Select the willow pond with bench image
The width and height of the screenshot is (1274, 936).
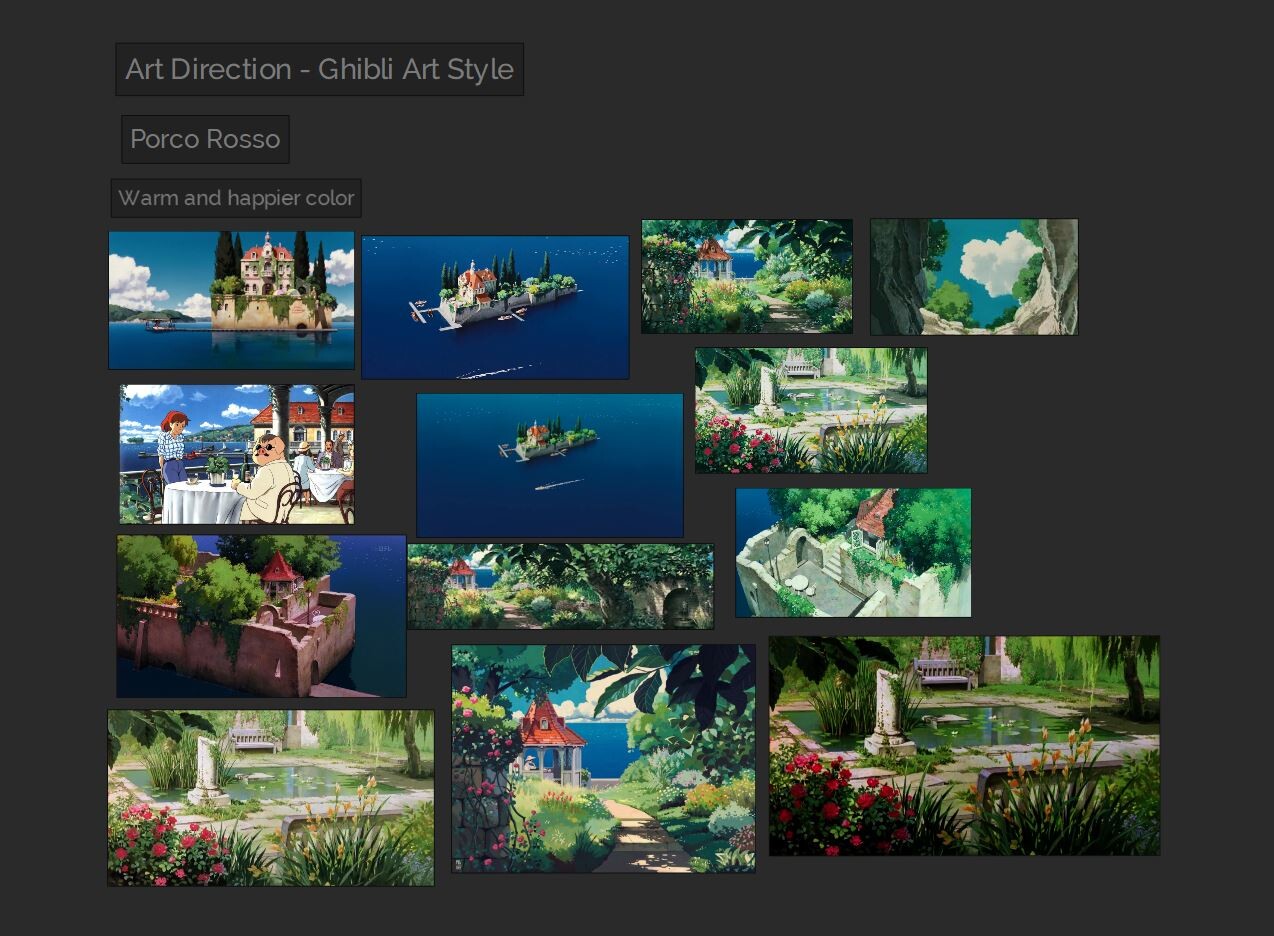270,796
